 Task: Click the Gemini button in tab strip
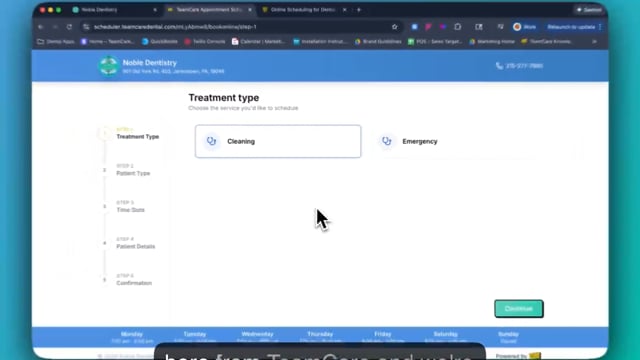click(x=589, y=10)
